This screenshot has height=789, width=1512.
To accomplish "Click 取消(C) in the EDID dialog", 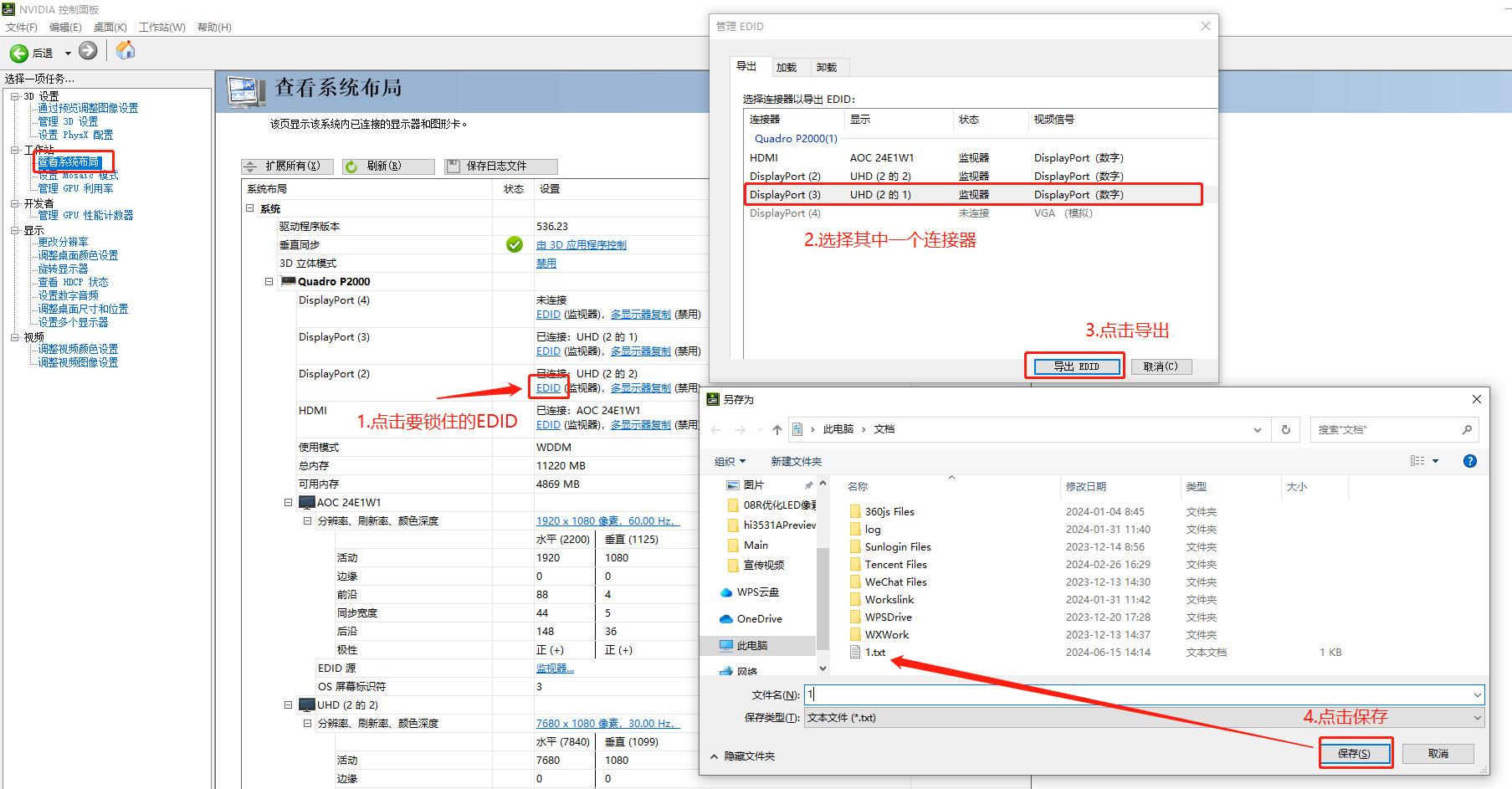I will (x=1161, y=366).
